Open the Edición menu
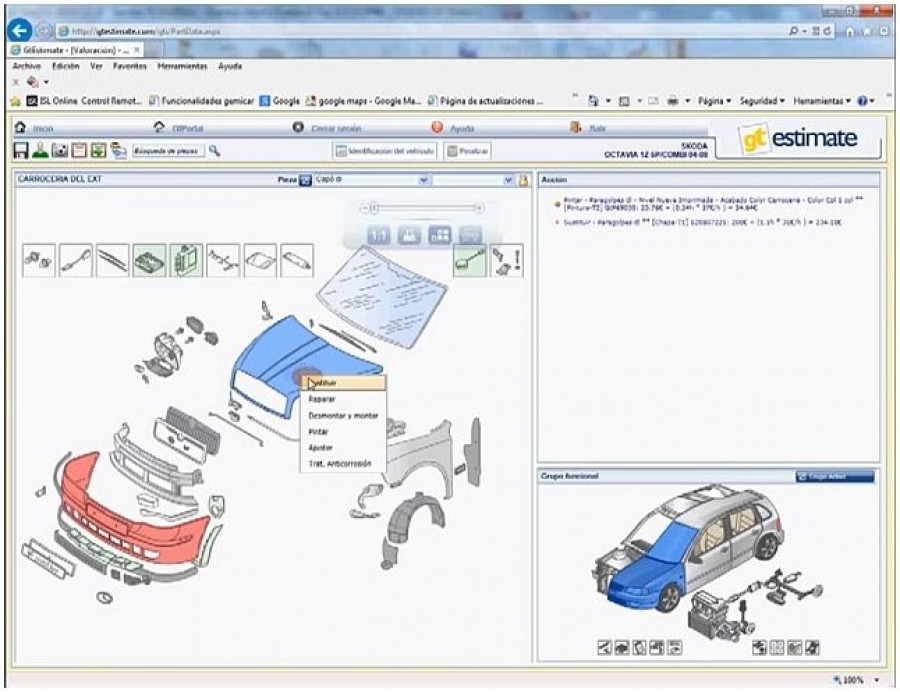The width and height of the screenshot is (900, 692). (65, 66)
